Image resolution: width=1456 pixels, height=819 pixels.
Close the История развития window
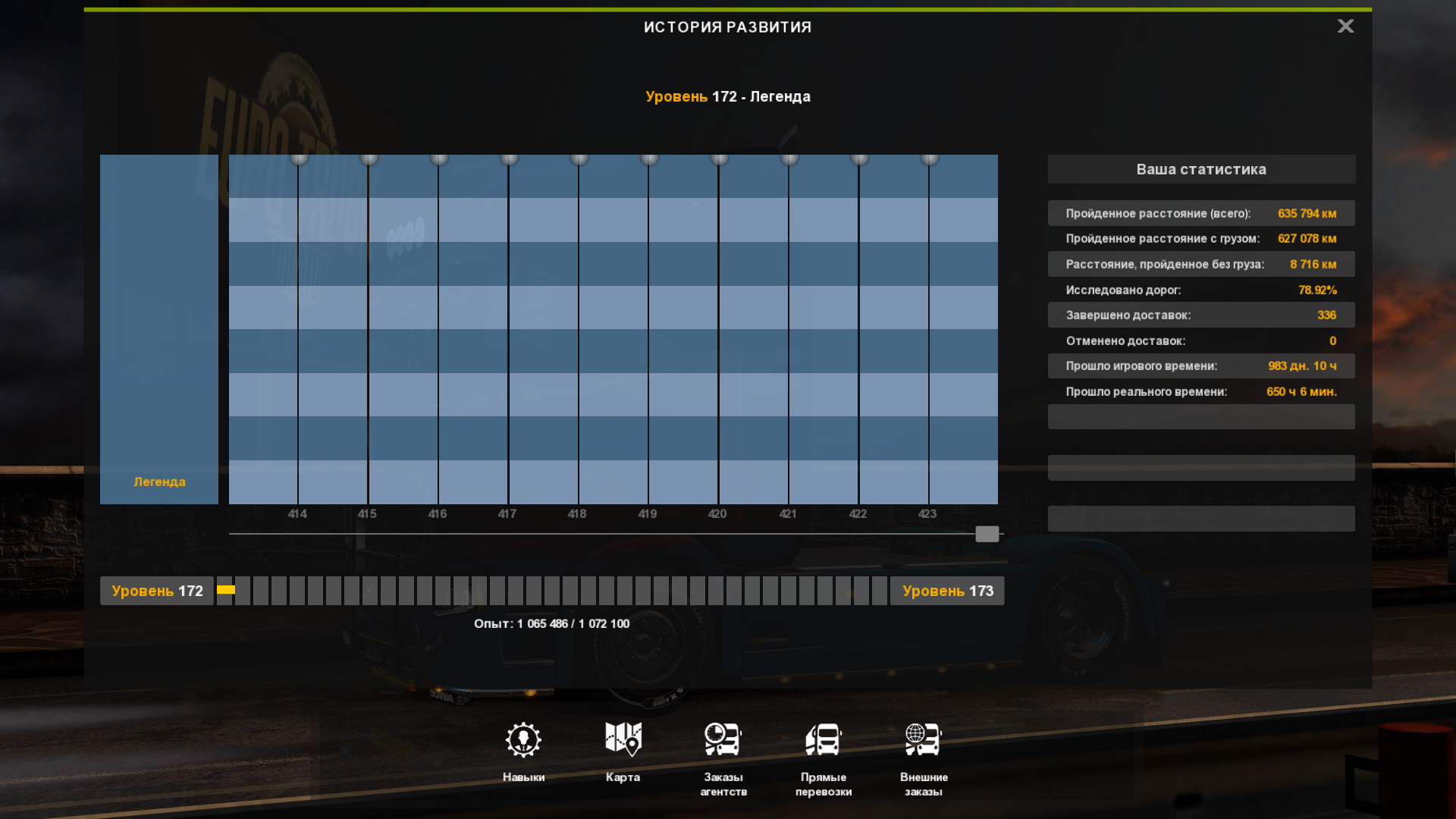click(1345, 27)
